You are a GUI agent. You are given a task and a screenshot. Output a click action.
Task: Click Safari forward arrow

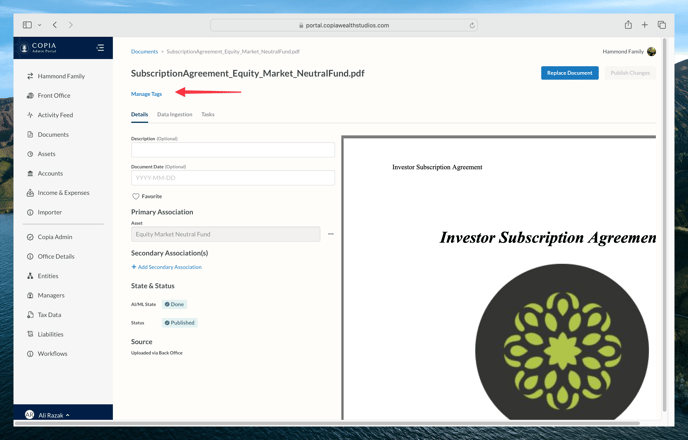pos(71,25)
